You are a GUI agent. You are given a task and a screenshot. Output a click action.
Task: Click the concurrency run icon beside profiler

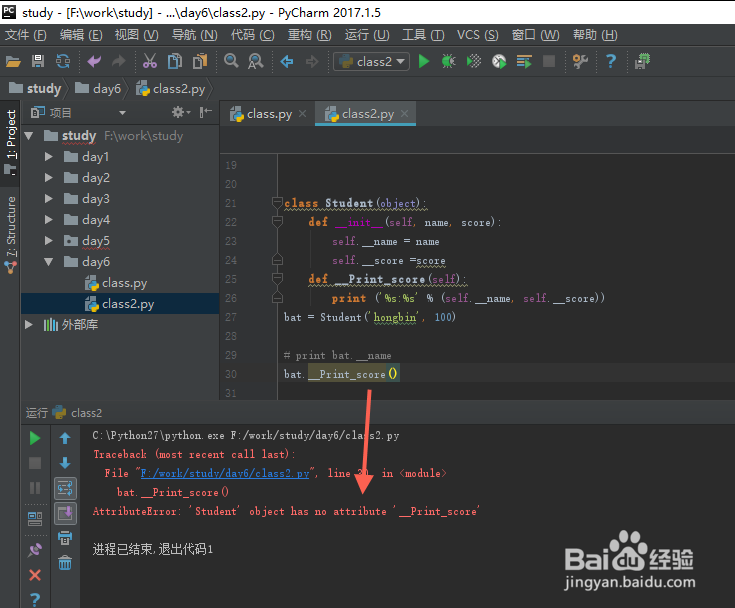pos(524,61)
